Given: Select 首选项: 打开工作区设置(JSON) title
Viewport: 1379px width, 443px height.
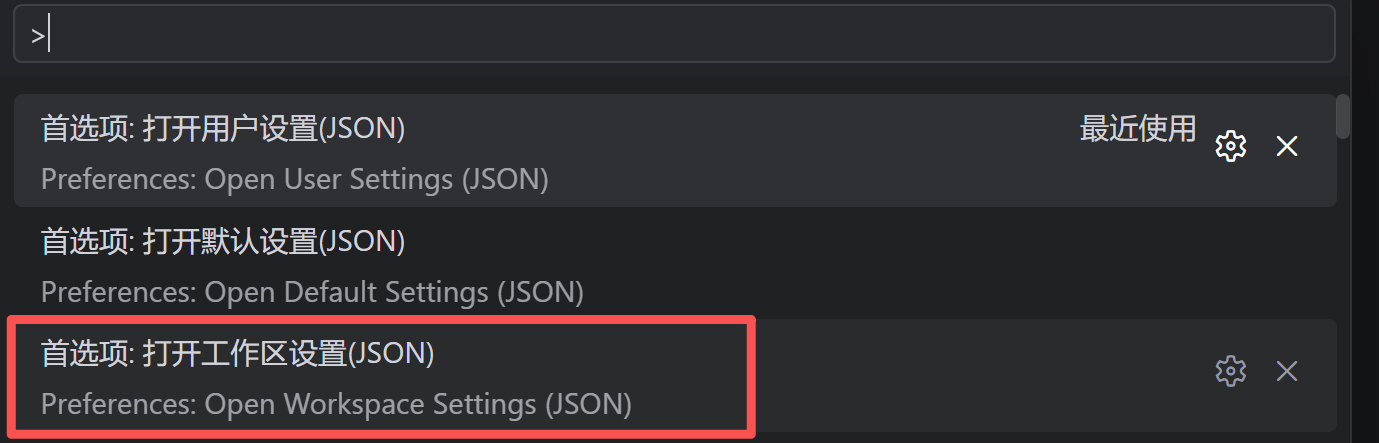Looking at the screenshot, I should pos(237,353).
